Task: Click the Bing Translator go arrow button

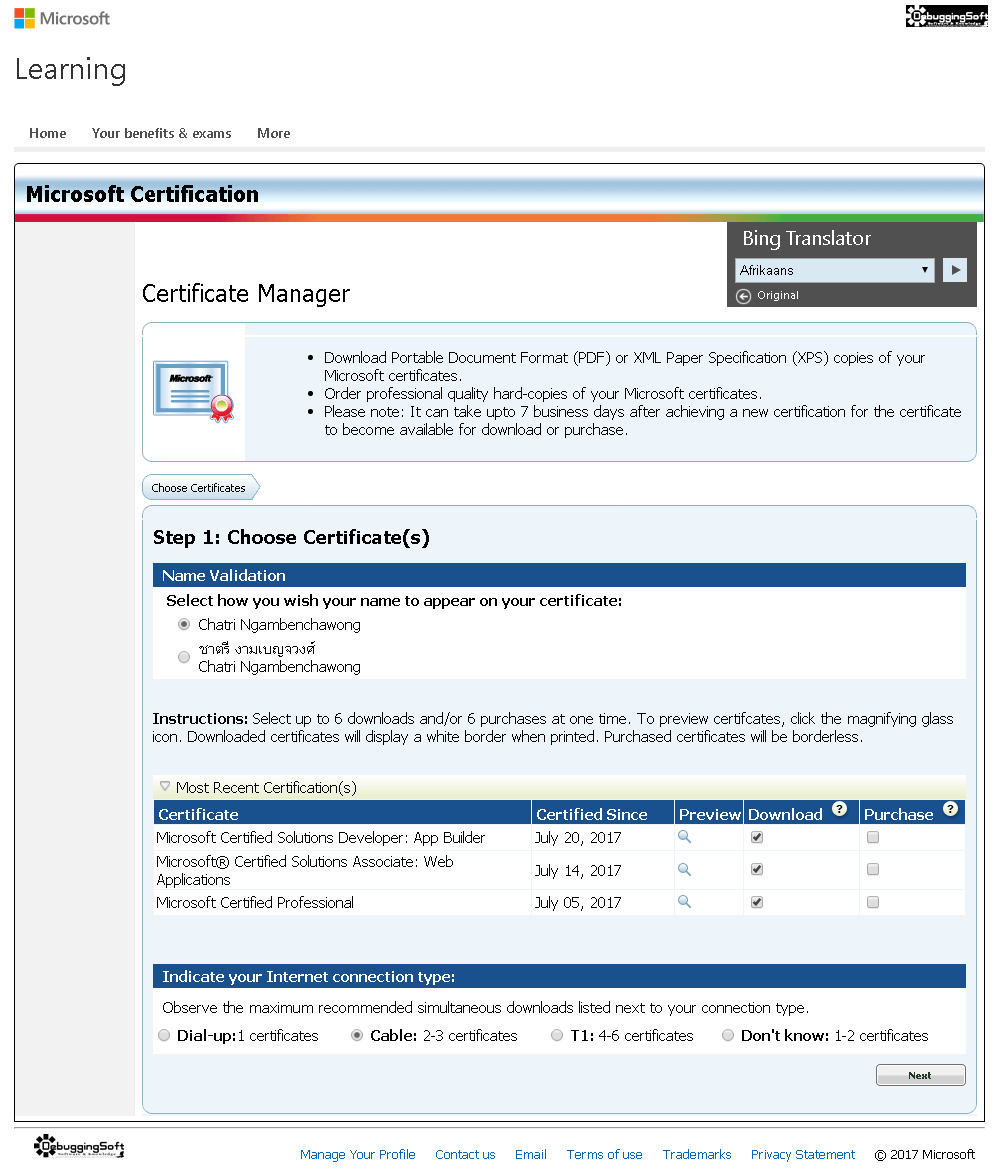Action: coord(954,270)
